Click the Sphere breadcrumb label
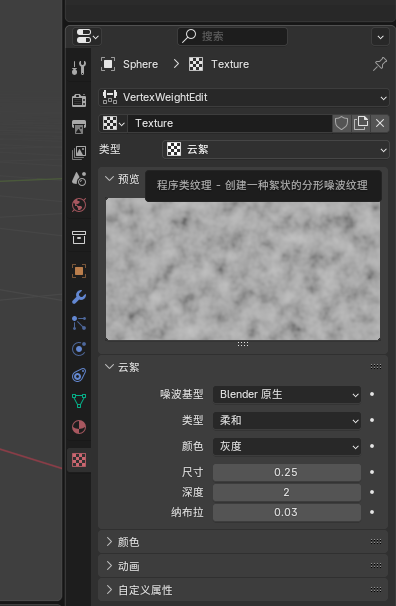 140,64
